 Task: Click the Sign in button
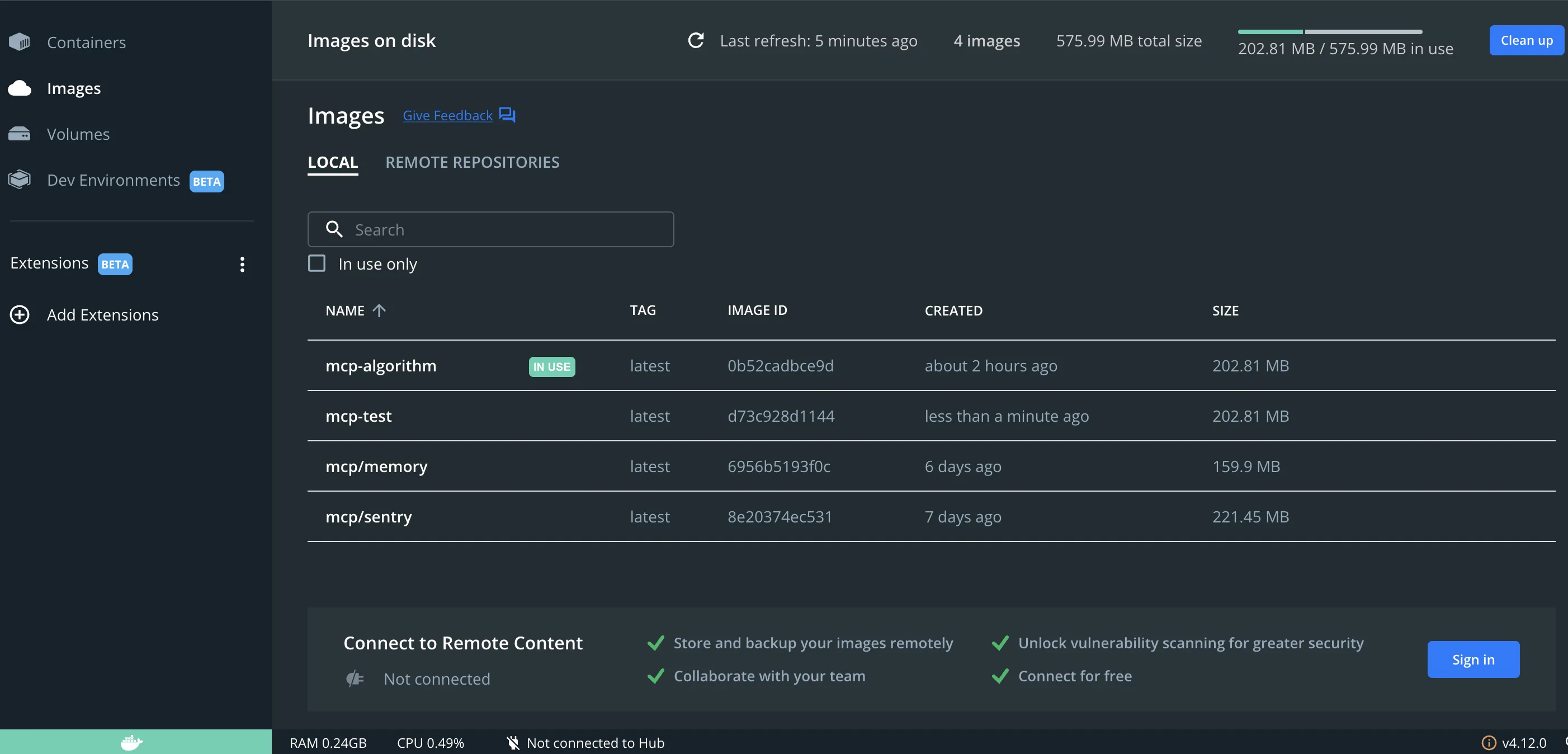1473,659
